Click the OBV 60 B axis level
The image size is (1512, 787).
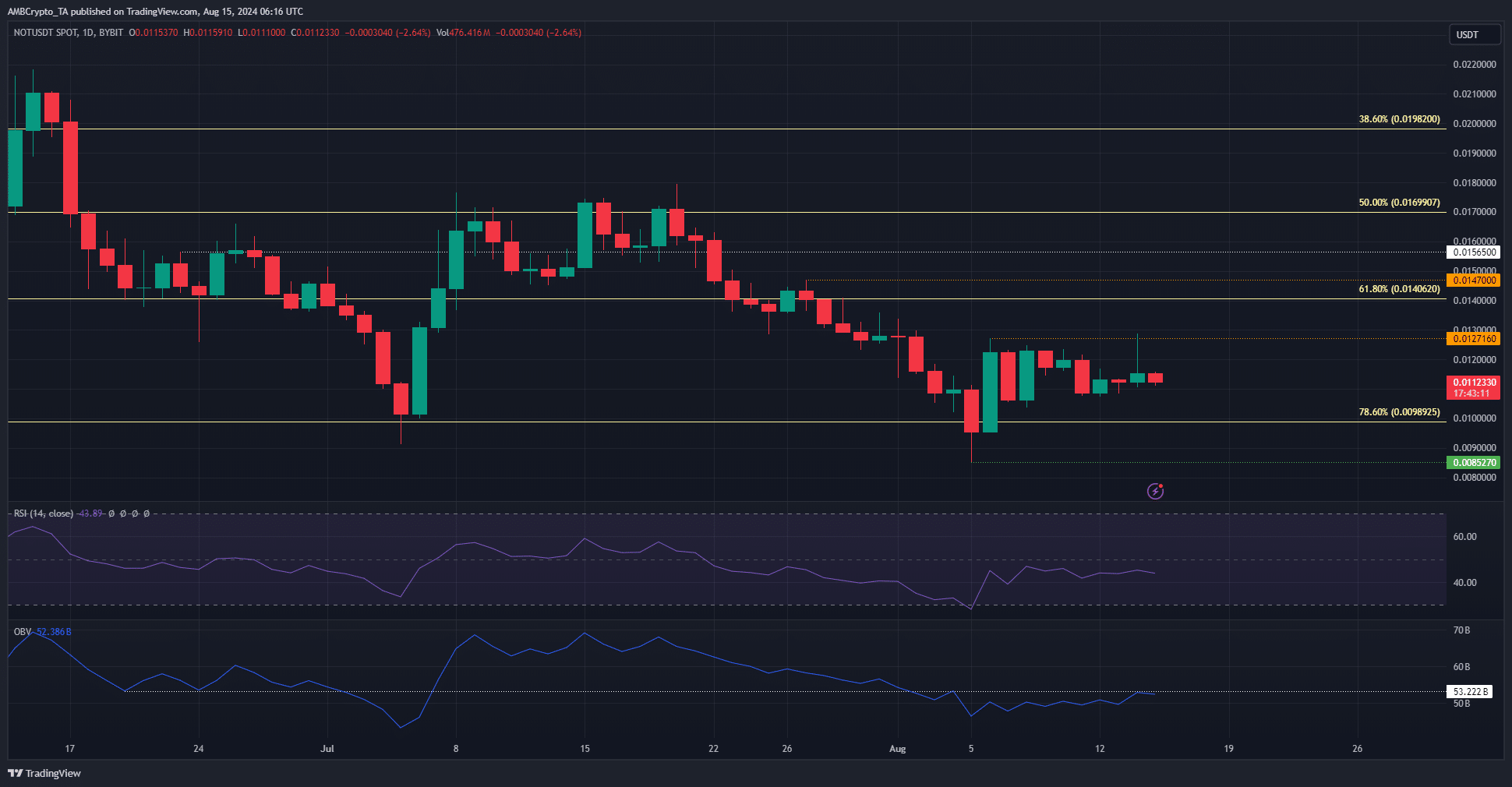(1461, 667)
